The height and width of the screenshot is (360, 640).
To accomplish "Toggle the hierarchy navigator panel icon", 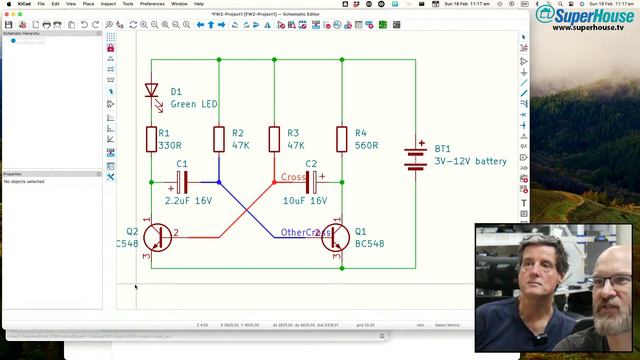I will click(111, 153).
